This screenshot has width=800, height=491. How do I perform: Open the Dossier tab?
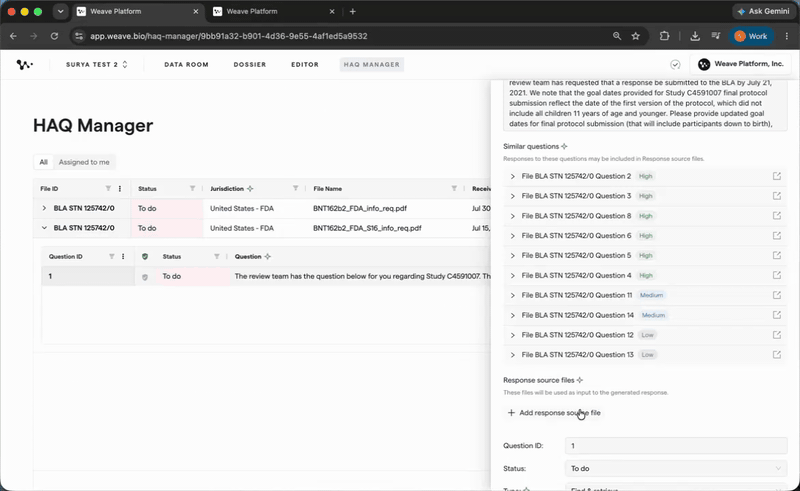249,64
